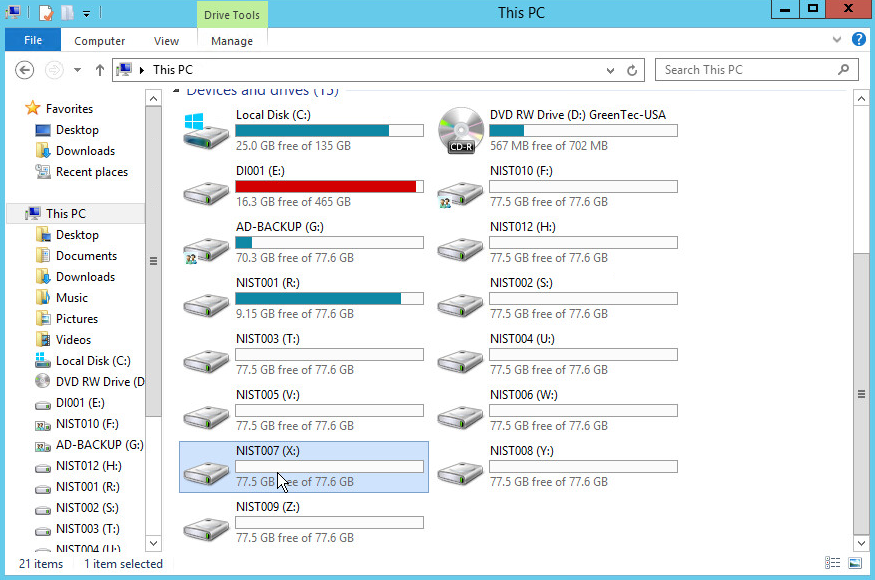This screenshot has height=580, width=875.
Task: Switch to the Manage ribbon tab
Action: coord(232,41)
